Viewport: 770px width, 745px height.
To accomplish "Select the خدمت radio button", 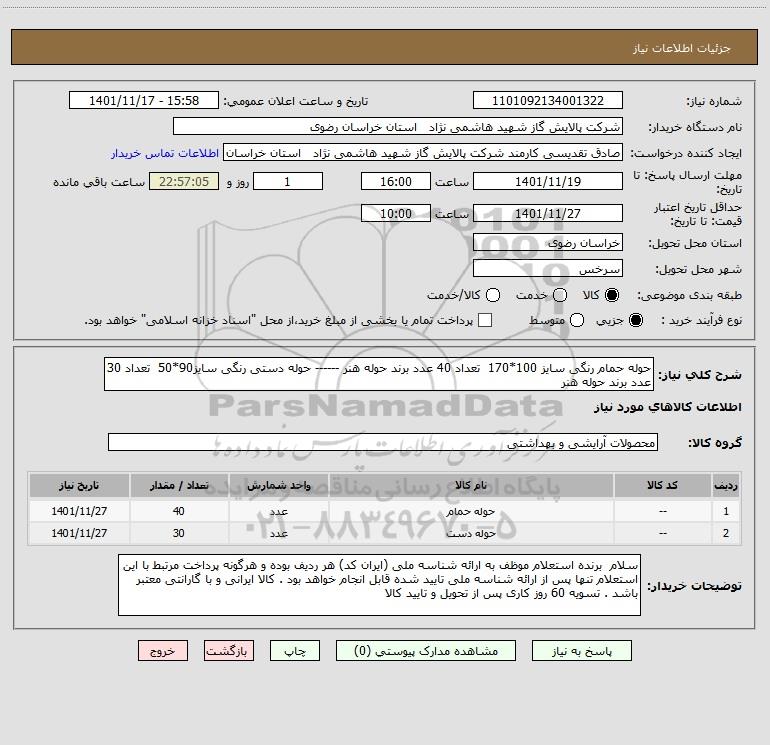I will coord(560,295).
